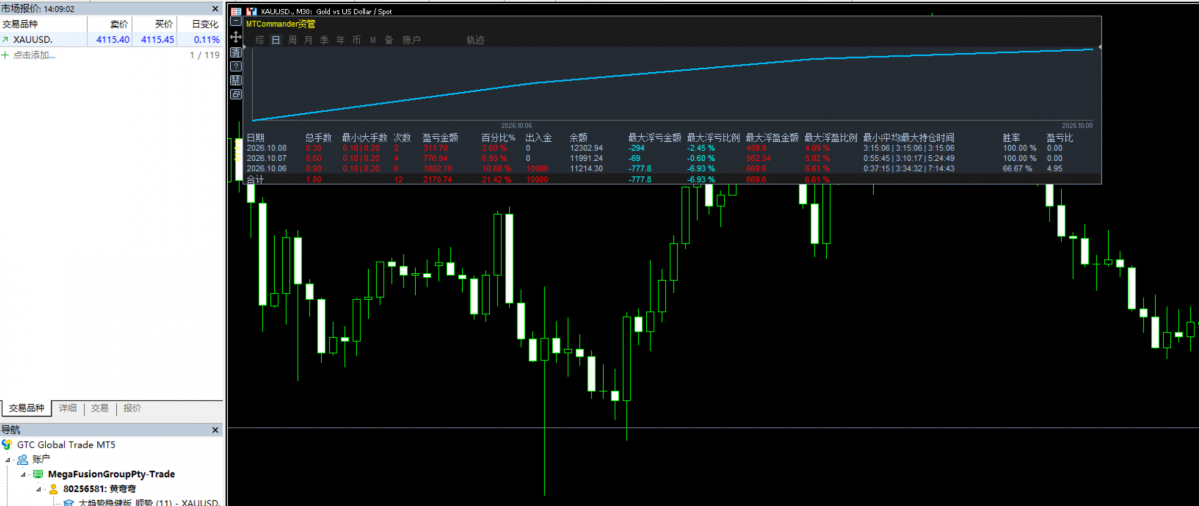
Task: Click the 交易品种 column header
Action: (x=44, y=24)
